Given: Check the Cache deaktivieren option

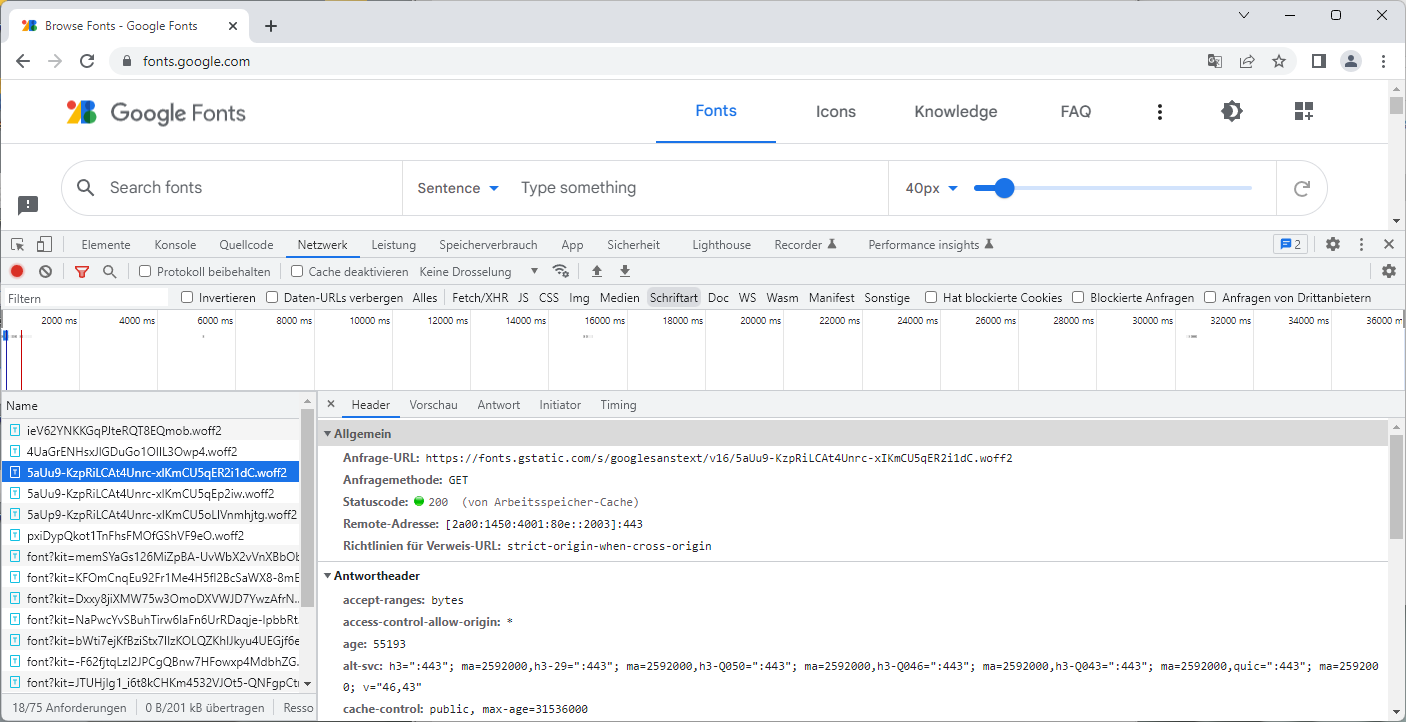Looking at the screenshot, I should [x=297, y=271].
